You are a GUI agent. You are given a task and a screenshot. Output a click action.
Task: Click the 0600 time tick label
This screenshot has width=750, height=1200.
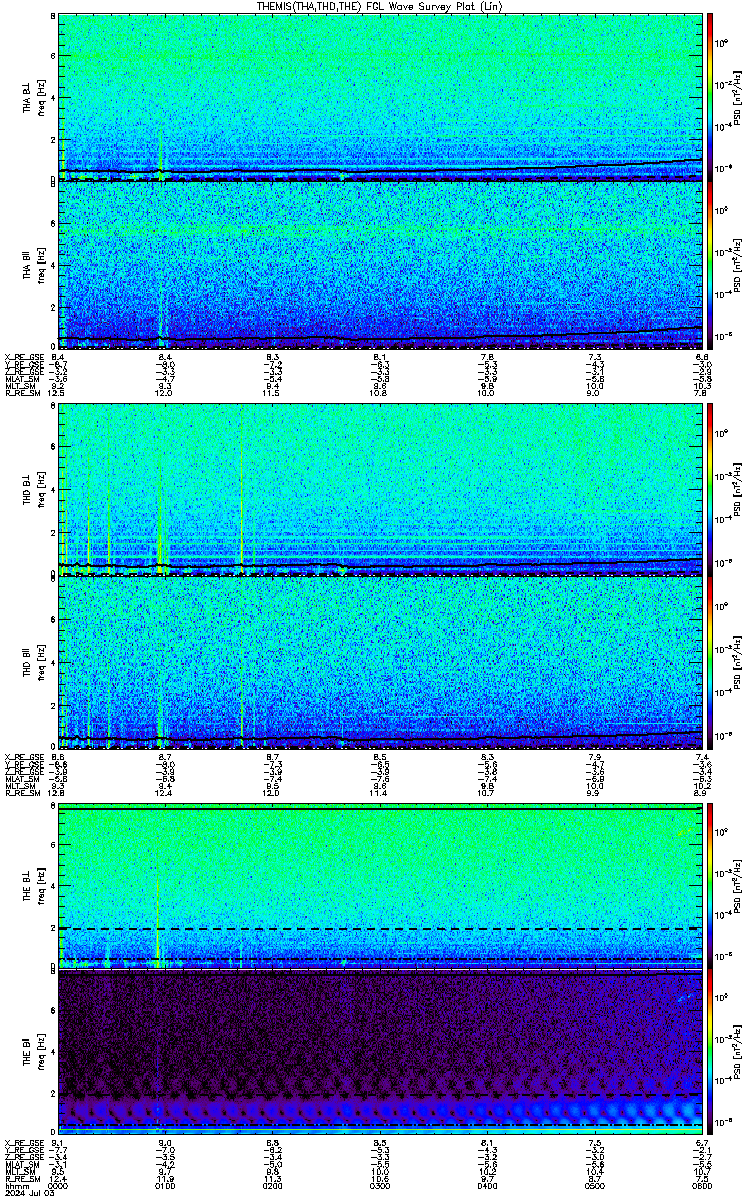tap(702, 1186)
